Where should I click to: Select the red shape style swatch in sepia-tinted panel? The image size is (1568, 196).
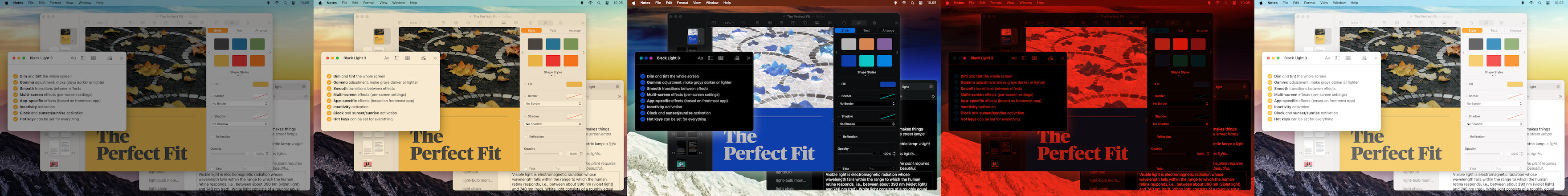553,60
